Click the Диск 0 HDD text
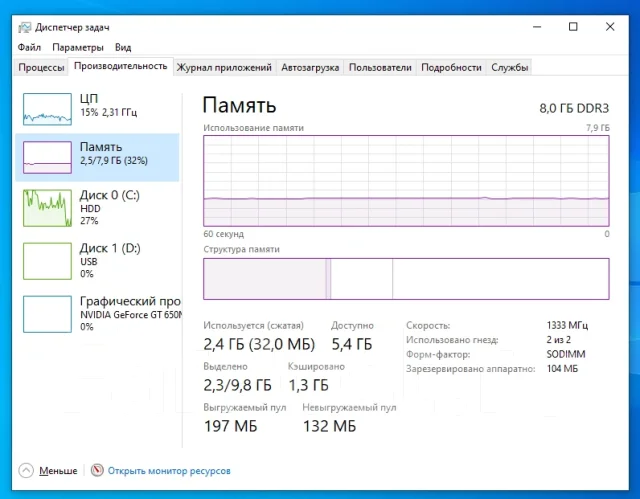The image size is (640, 499). [90, 208]
